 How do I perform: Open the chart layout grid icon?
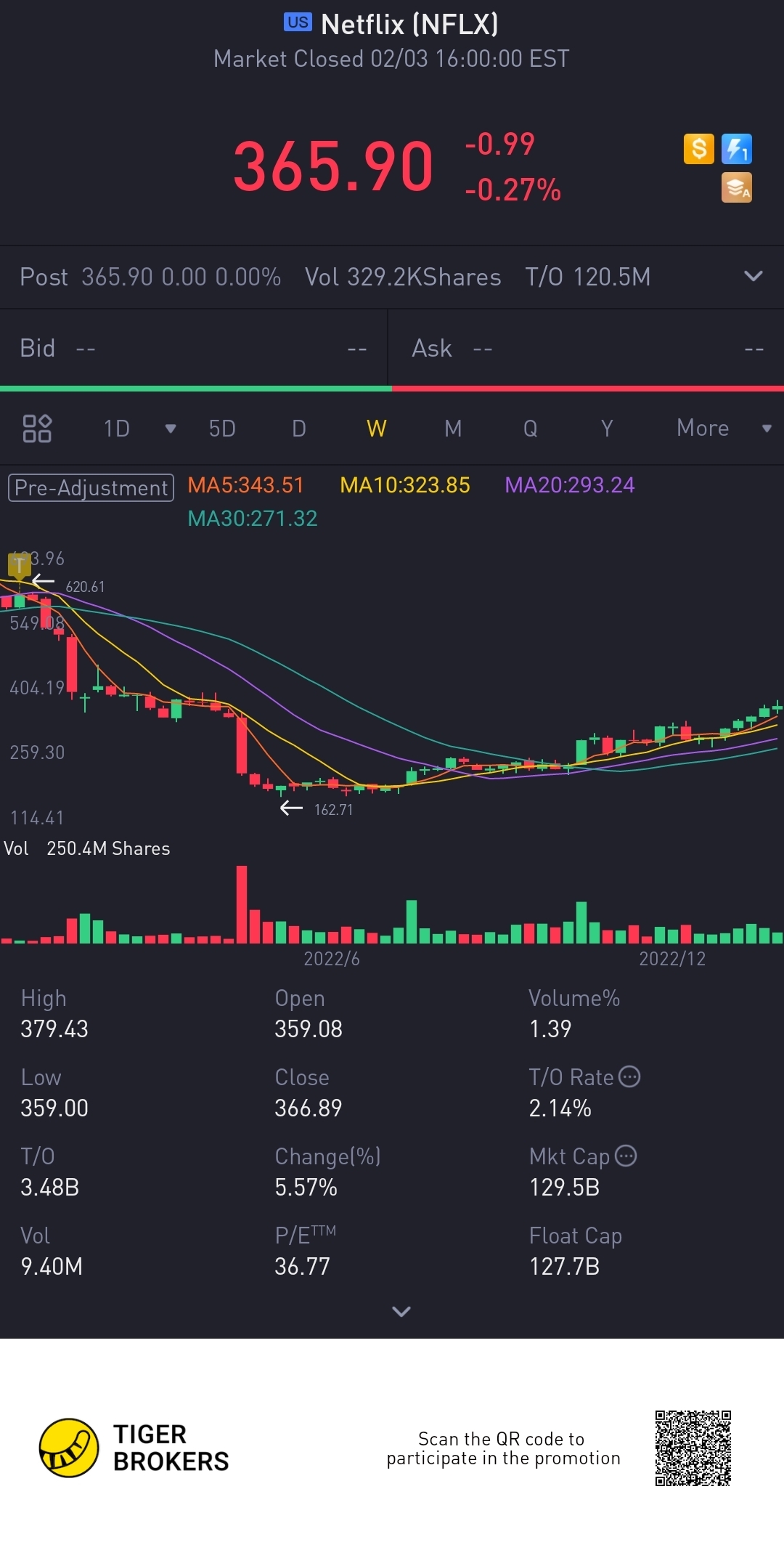coord(37,429)
